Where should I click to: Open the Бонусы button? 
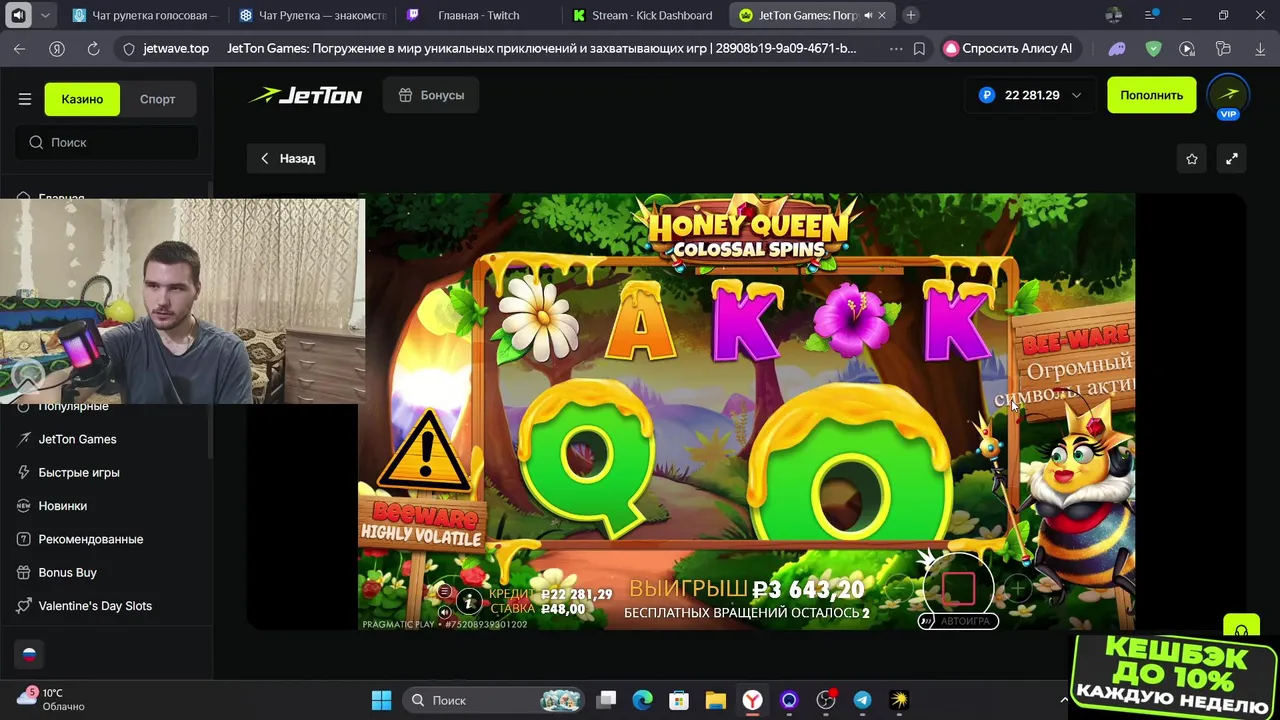point(431,95)
